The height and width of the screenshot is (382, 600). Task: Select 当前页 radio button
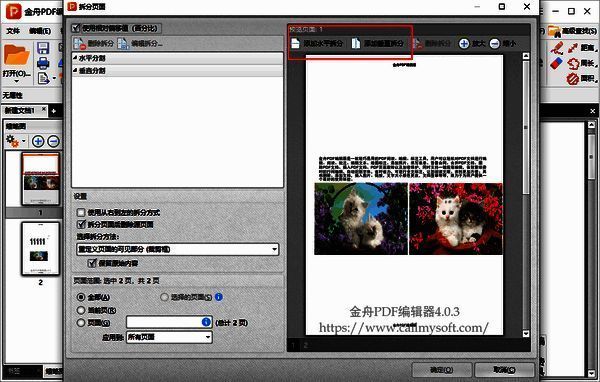click(81, 310)
